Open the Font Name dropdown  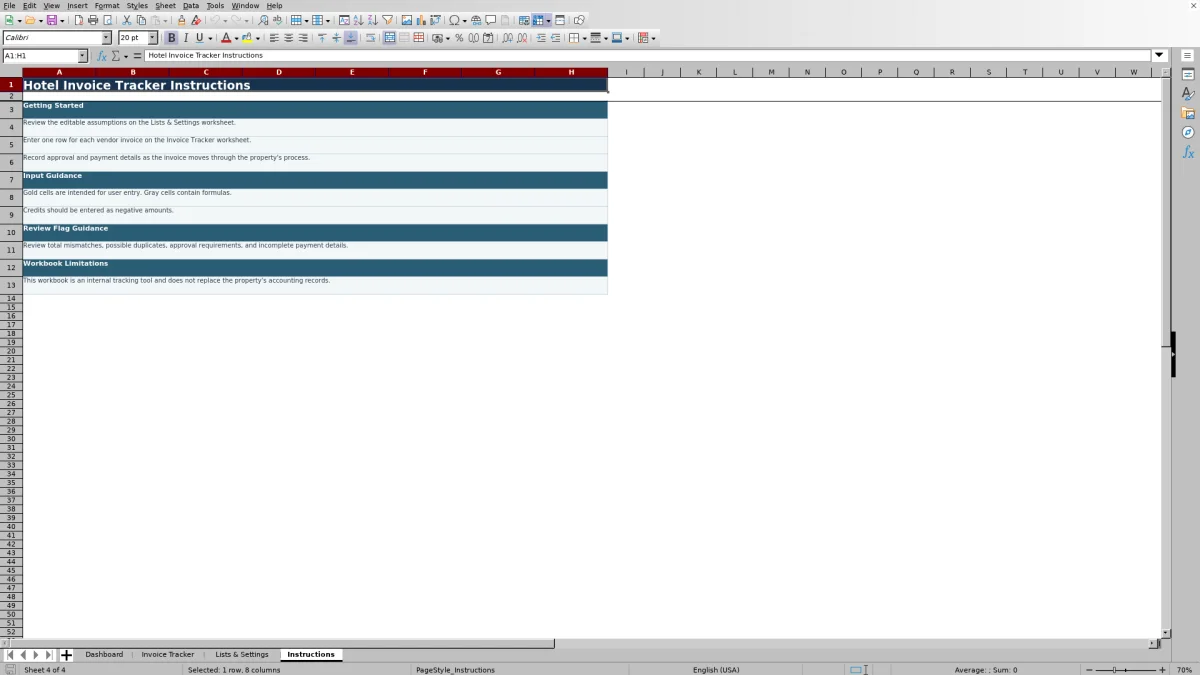pos(106,38)
